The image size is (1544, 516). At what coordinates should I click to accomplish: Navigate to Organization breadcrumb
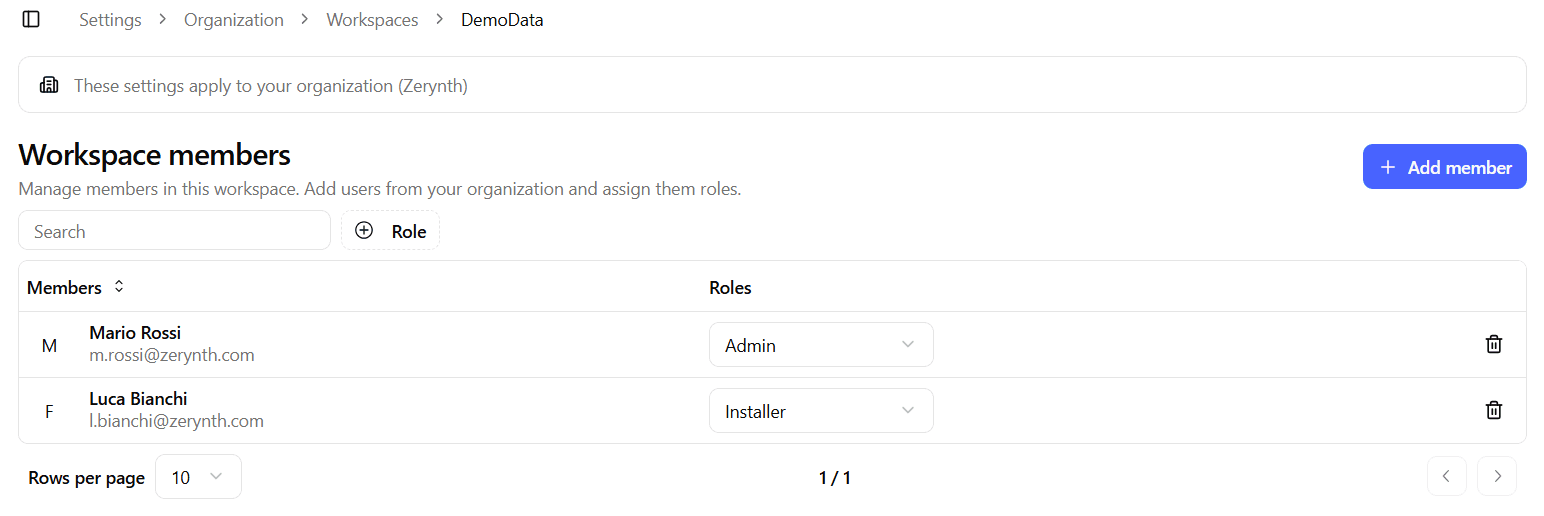[233, 20]
